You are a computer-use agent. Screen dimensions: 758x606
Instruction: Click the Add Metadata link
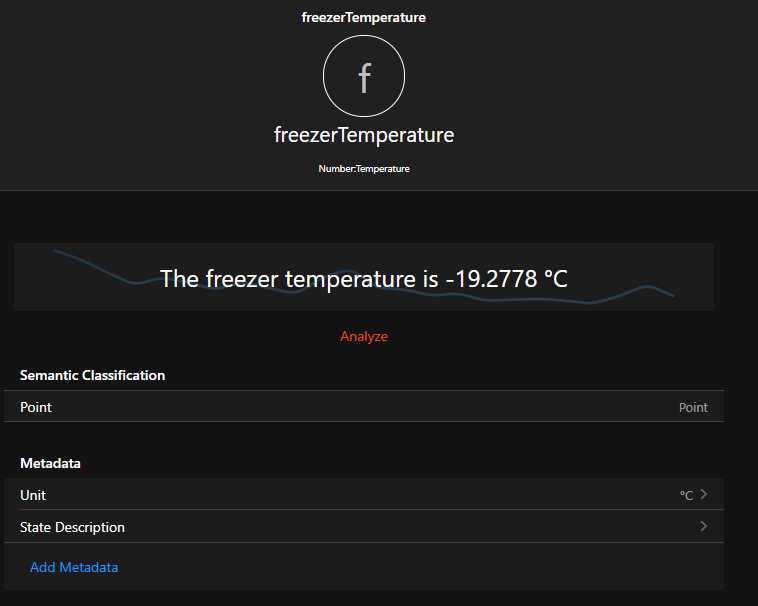tap(74, 567)
